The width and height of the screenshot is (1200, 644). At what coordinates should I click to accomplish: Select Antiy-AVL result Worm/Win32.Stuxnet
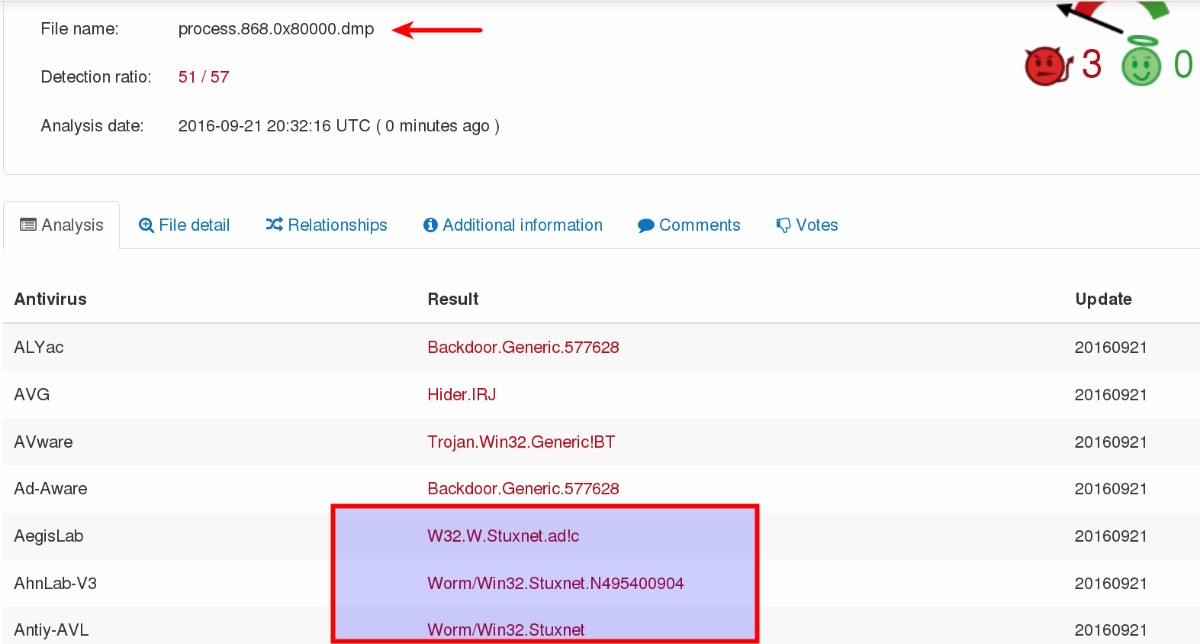[x=506, y=630]
